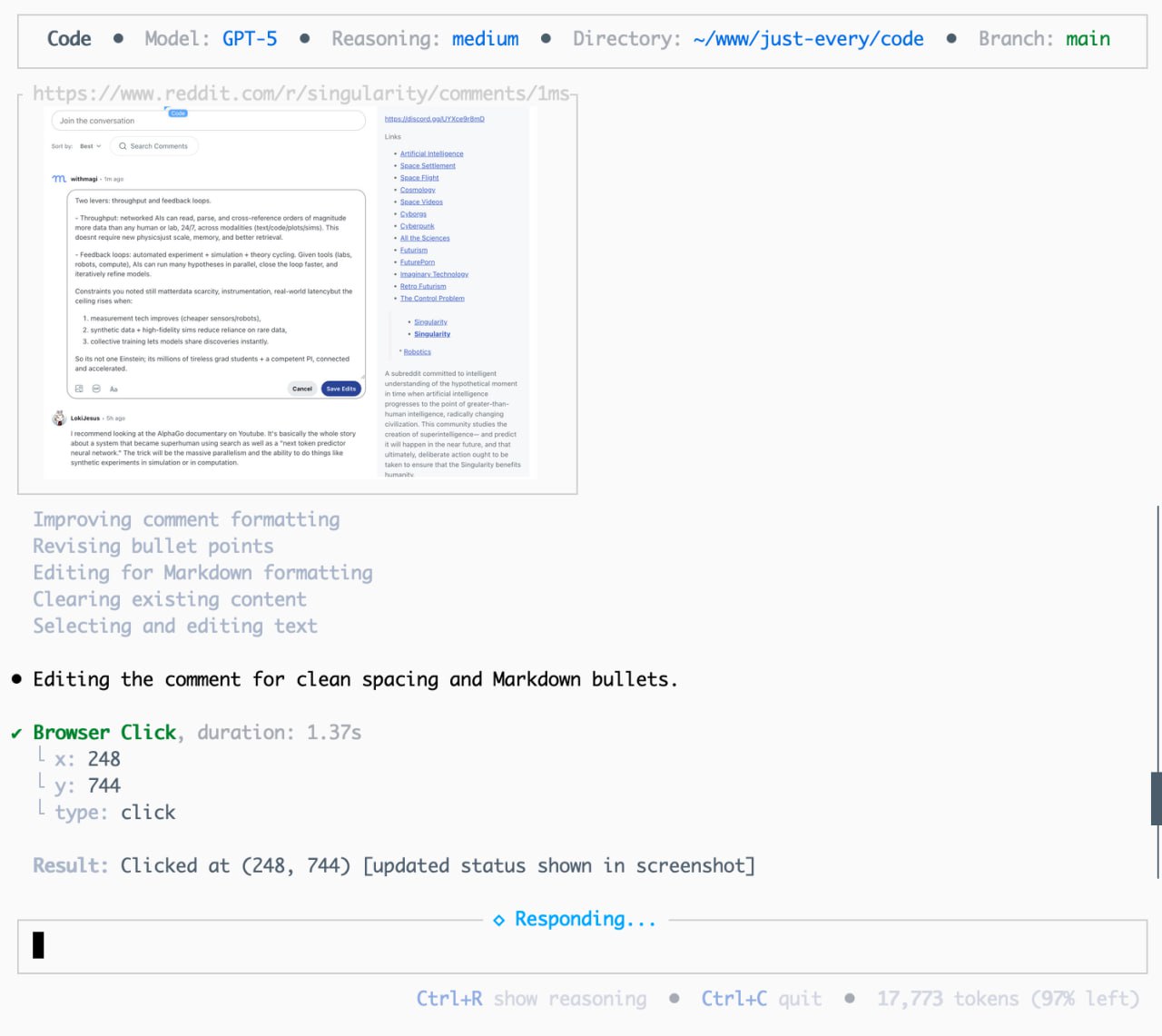Click the Ctrl+C quit hint
1162x1036 pixels.
tap(762, 999)
